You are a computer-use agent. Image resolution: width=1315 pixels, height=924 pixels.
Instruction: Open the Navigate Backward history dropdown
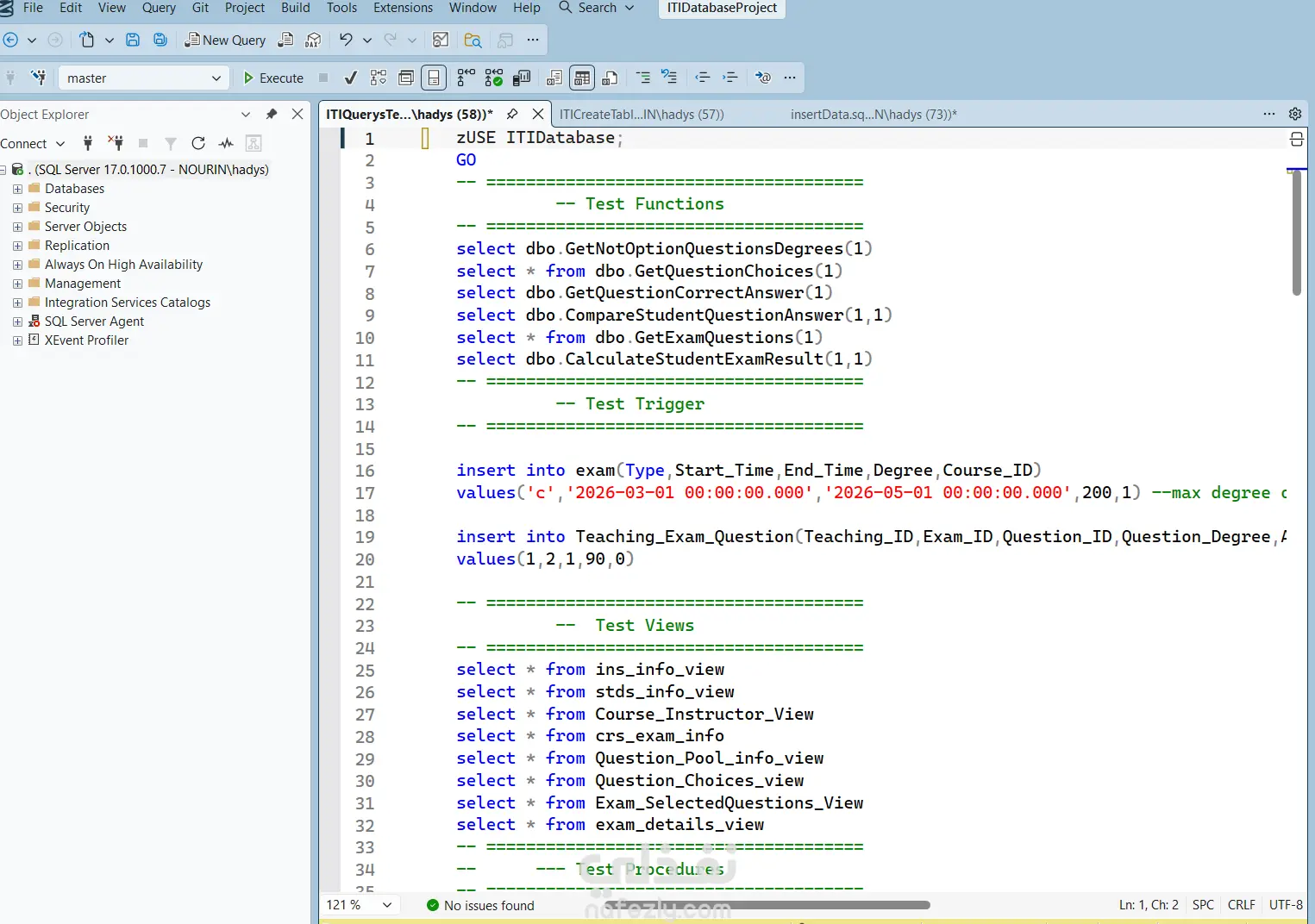[32, 40]
